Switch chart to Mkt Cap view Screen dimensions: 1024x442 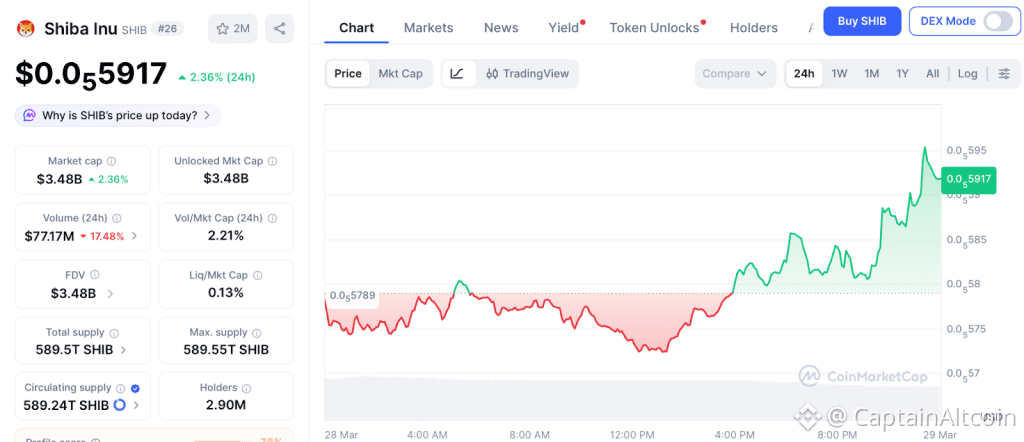pos(400,73)
